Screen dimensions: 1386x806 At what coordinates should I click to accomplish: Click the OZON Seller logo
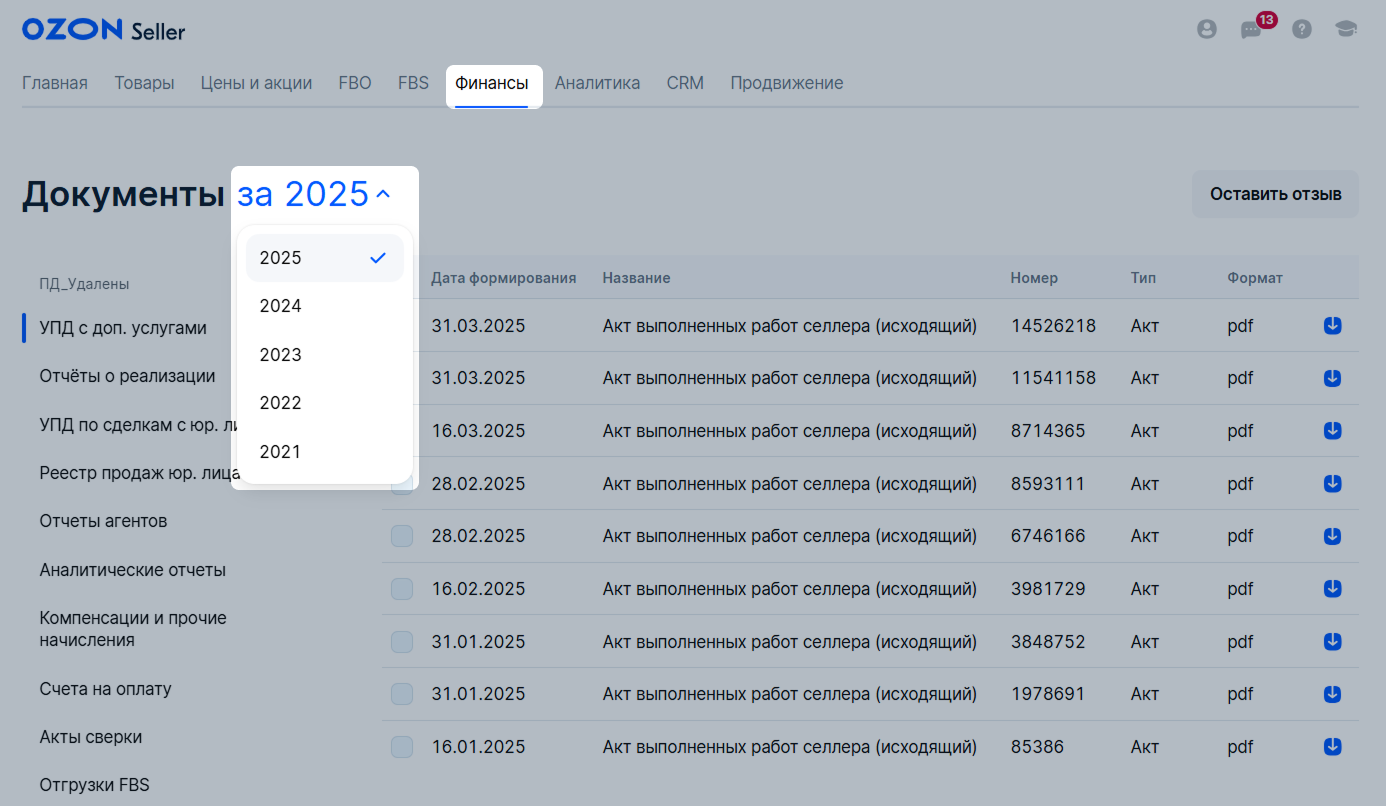point(103,30)
